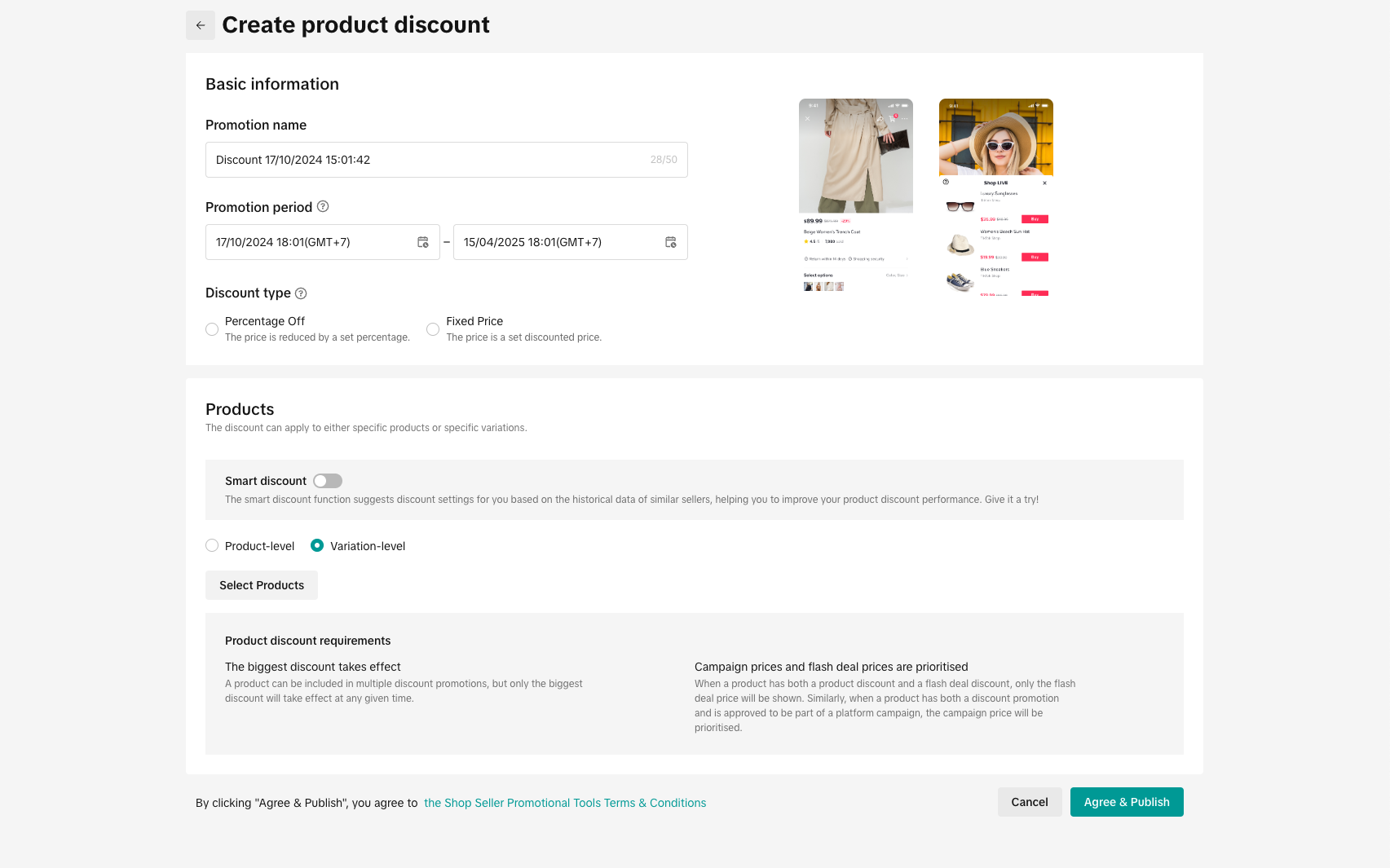Click the calendar icon in the end date field
The image size is (1390, 868).
pos(671,242)
